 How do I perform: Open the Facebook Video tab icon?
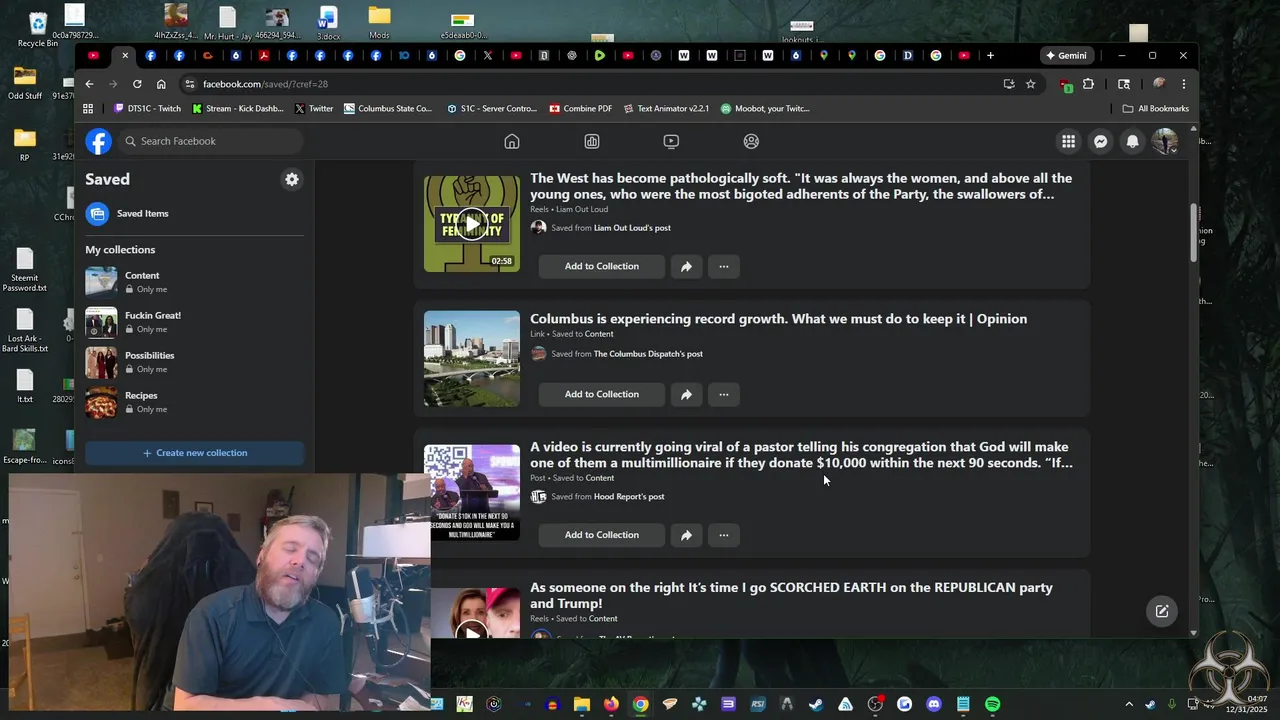pos(671,142)
